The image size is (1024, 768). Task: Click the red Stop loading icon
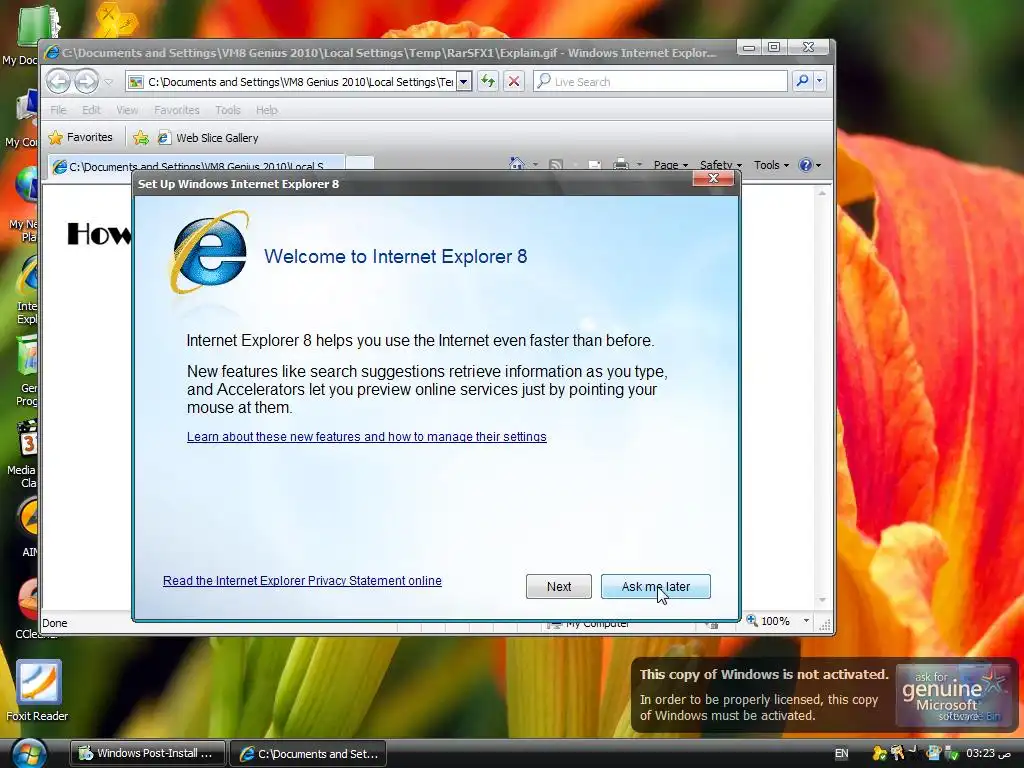click(x=514, y=82)
